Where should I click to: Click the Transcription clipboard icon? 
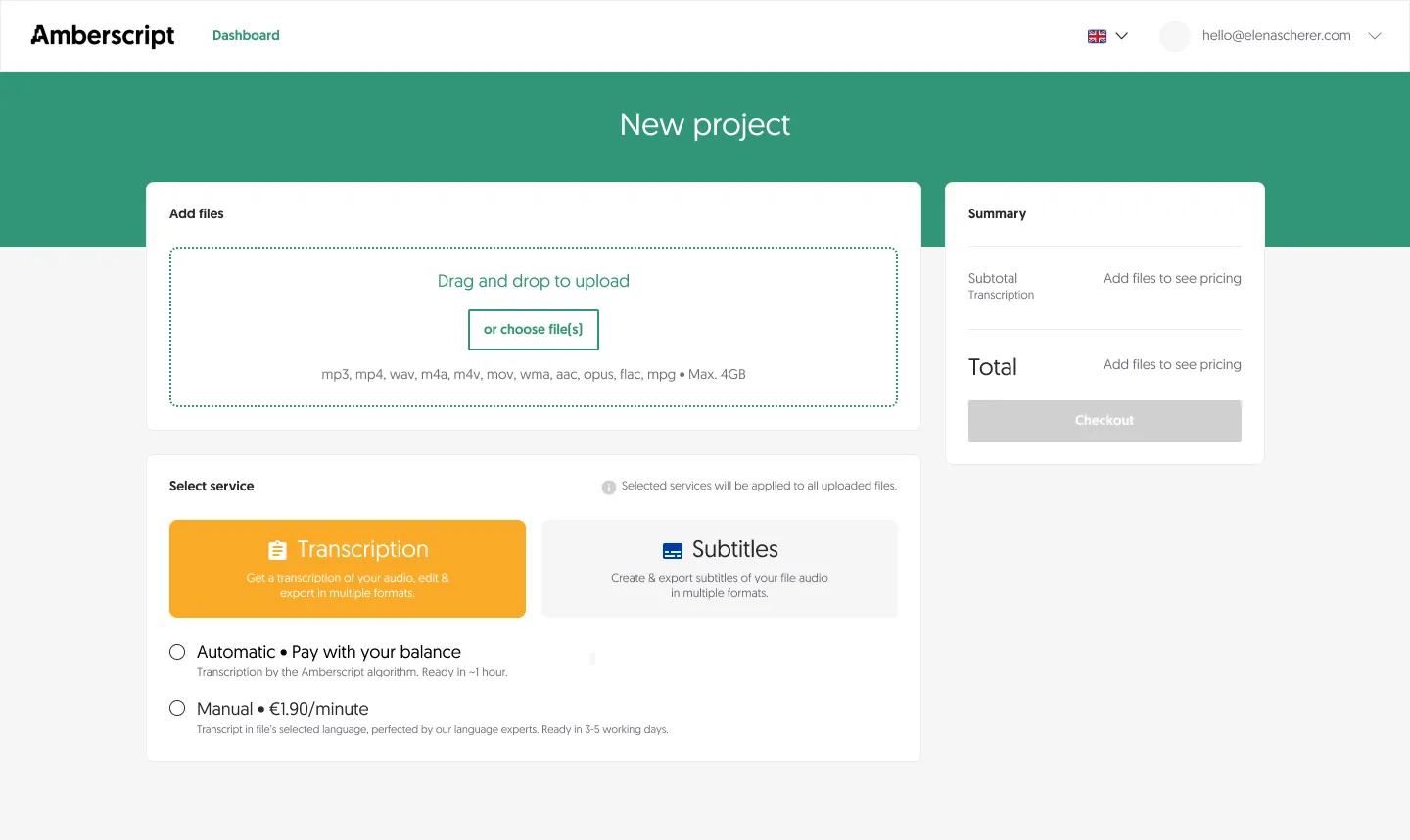[x=278, y=550]
